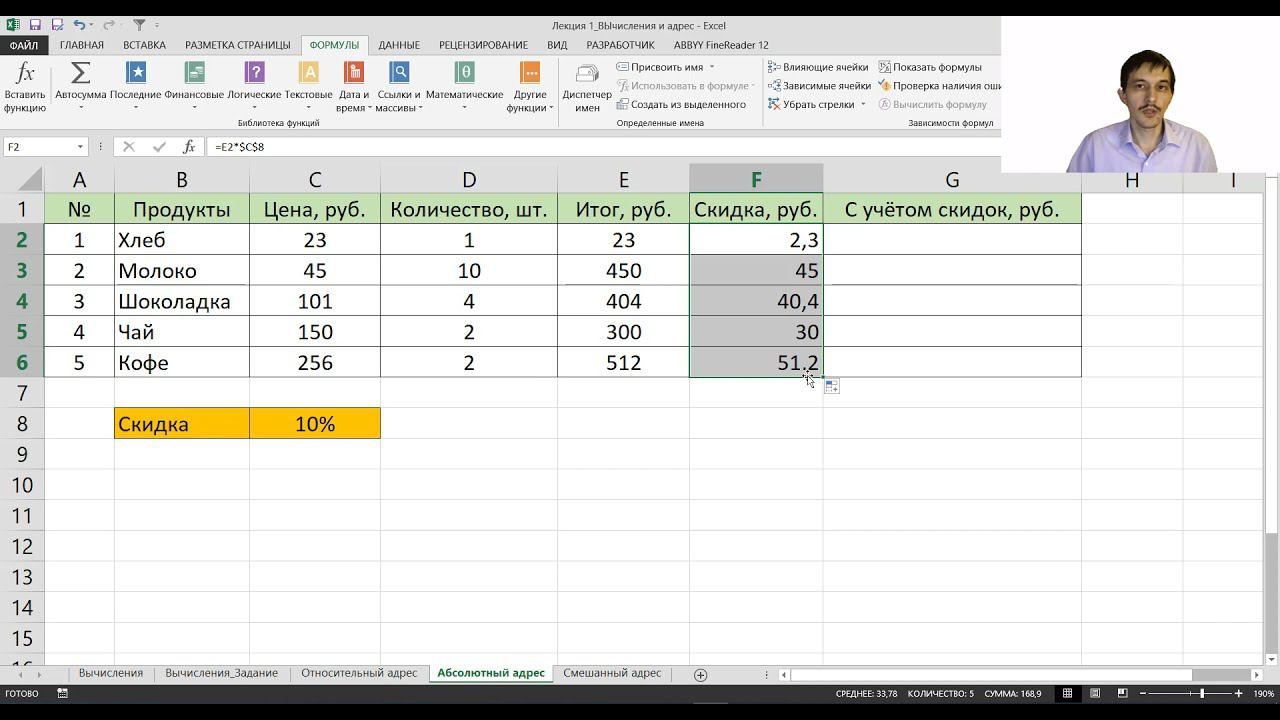
Task: Click the Excel logo icon in the title bar
Action: point(13,25)
